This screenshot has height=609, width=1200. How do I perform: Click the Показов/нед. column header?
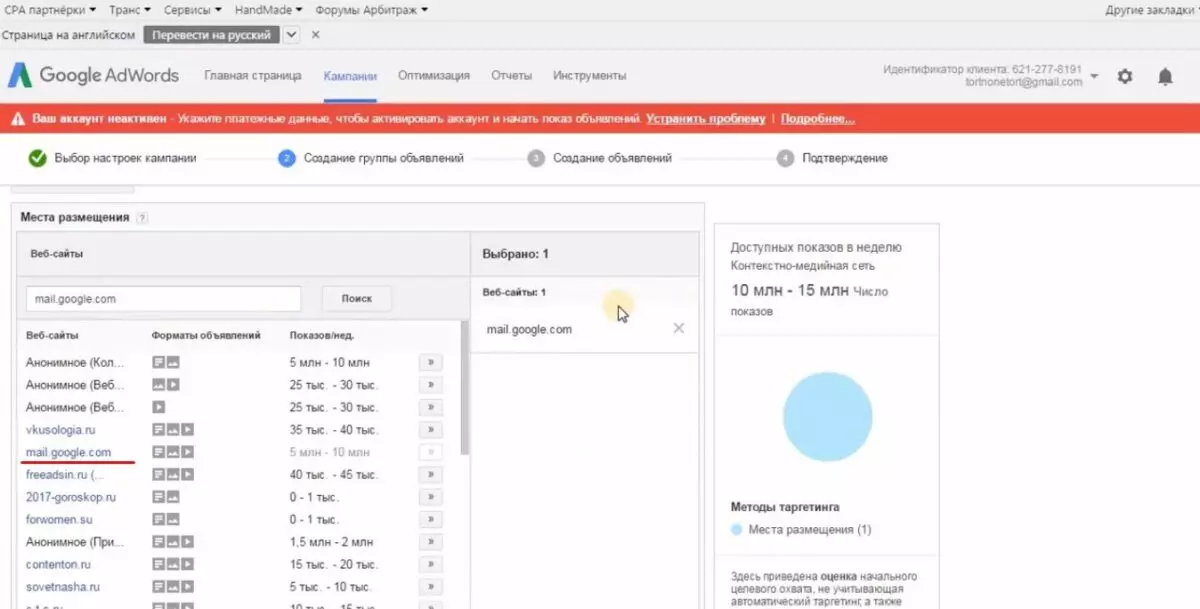(x=322, y=335)
